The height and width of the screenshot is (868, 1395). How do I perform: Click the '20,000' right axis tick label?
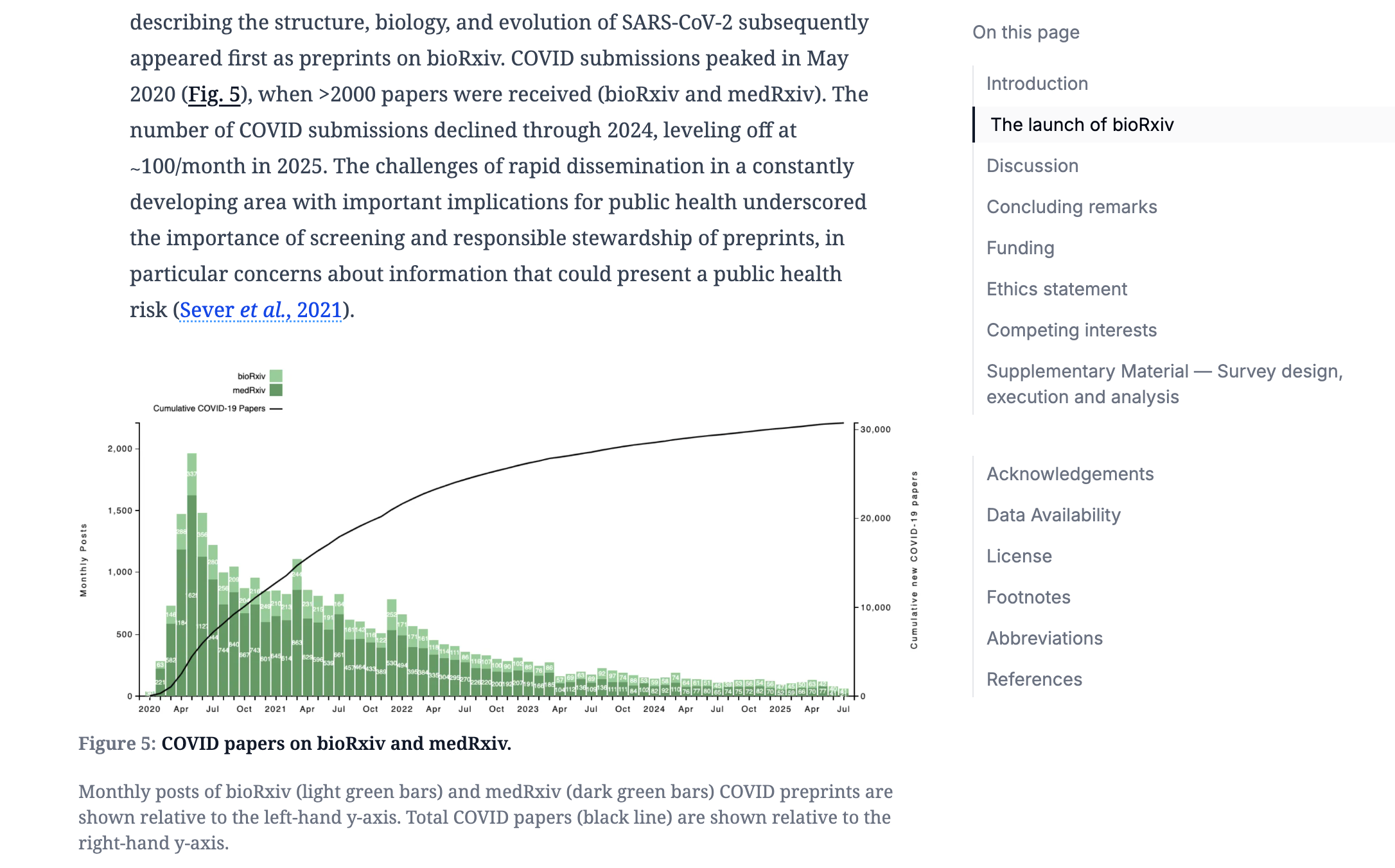(875, 519)
